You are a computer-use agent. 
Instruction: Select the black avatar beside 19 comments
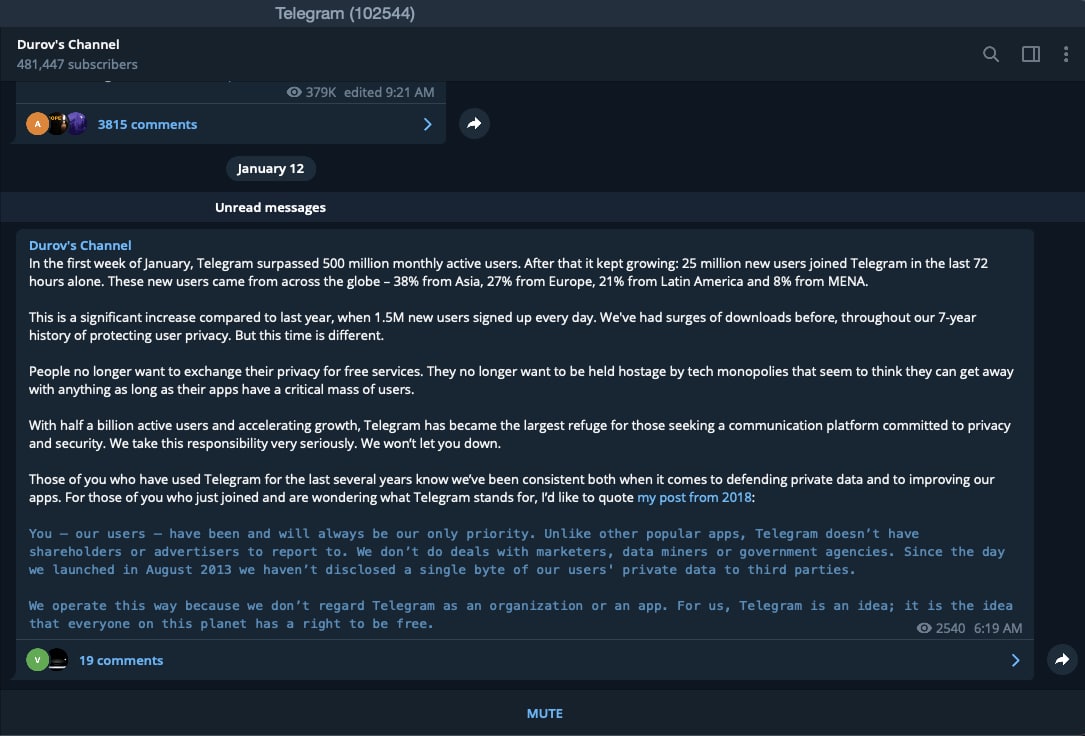click(58, 660)
